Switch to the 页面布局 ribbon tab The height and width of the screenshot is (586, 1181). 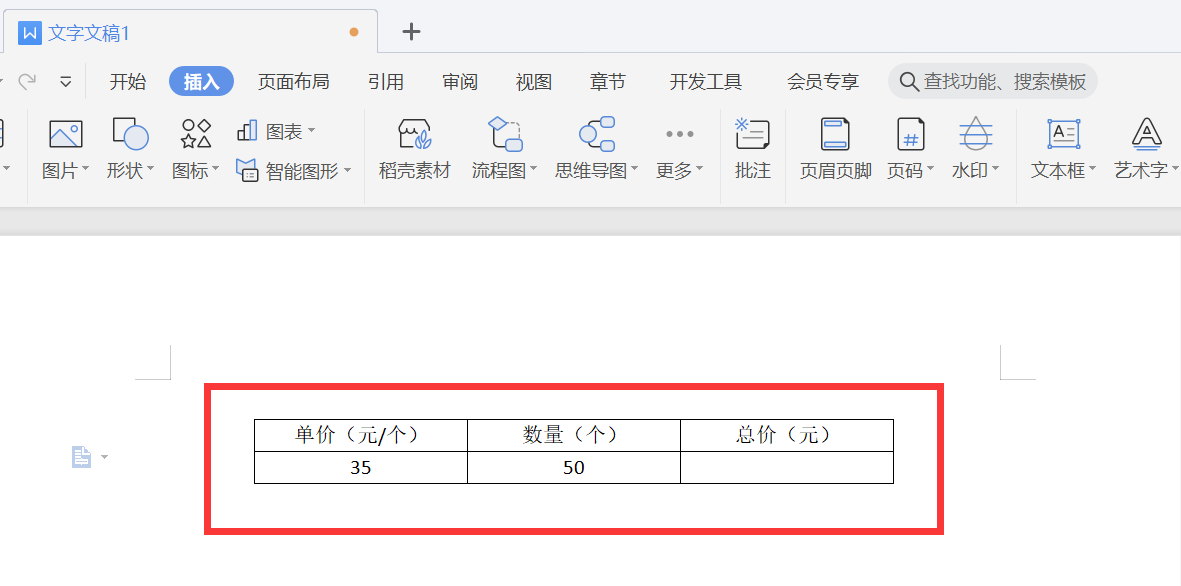pyautogui.click(x=293, y=81)
